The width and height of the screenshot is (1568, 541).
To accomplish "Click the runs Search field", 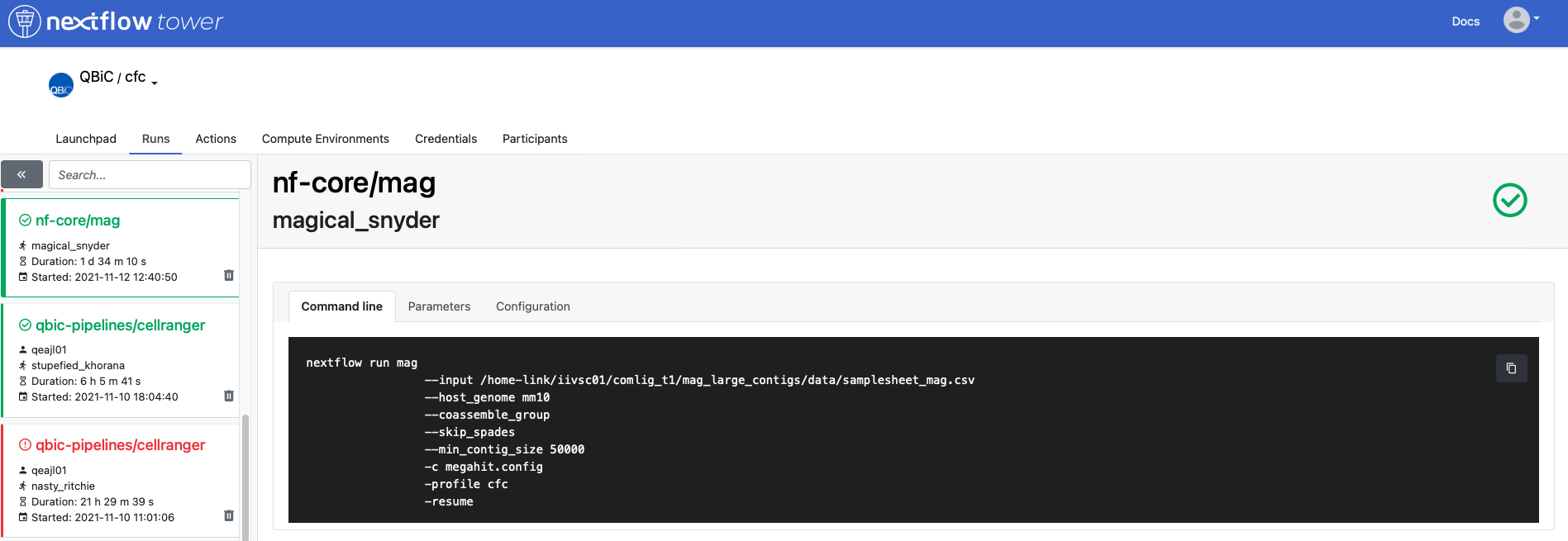I will pyautogui.click(x=150, y=175).
